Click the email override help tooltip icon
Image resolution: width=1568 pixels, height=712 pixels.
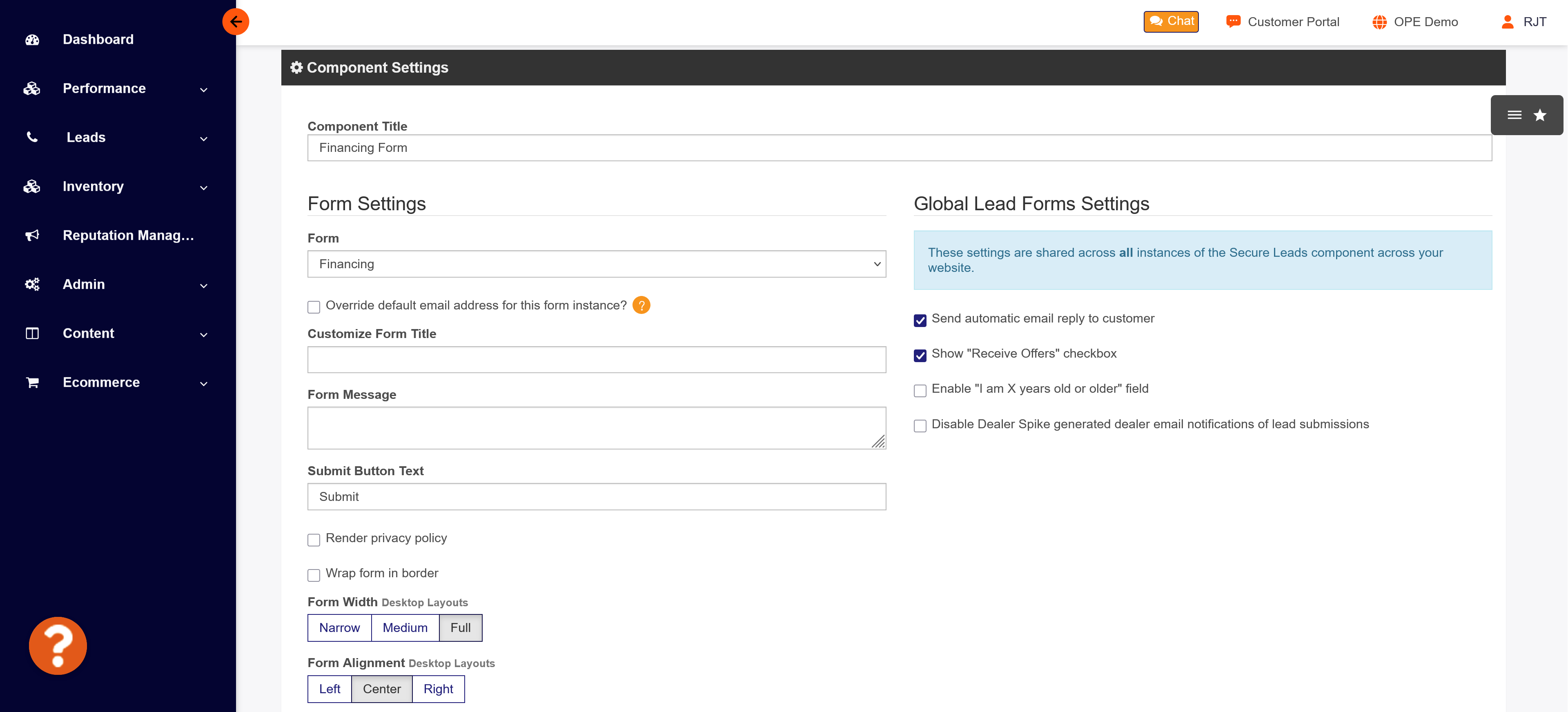(x=641, y=305)
